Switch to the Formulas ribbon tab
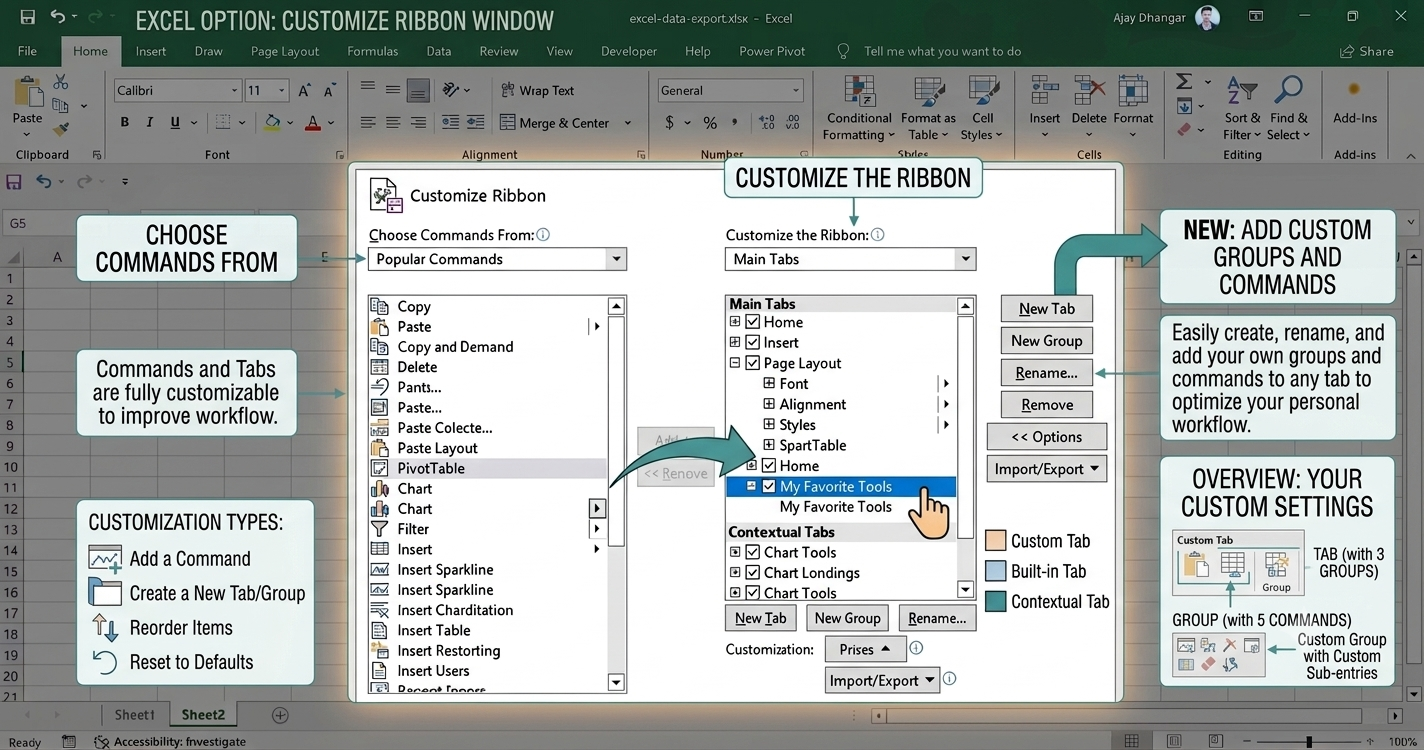1424x750 pixels. [x=373, y=51]
